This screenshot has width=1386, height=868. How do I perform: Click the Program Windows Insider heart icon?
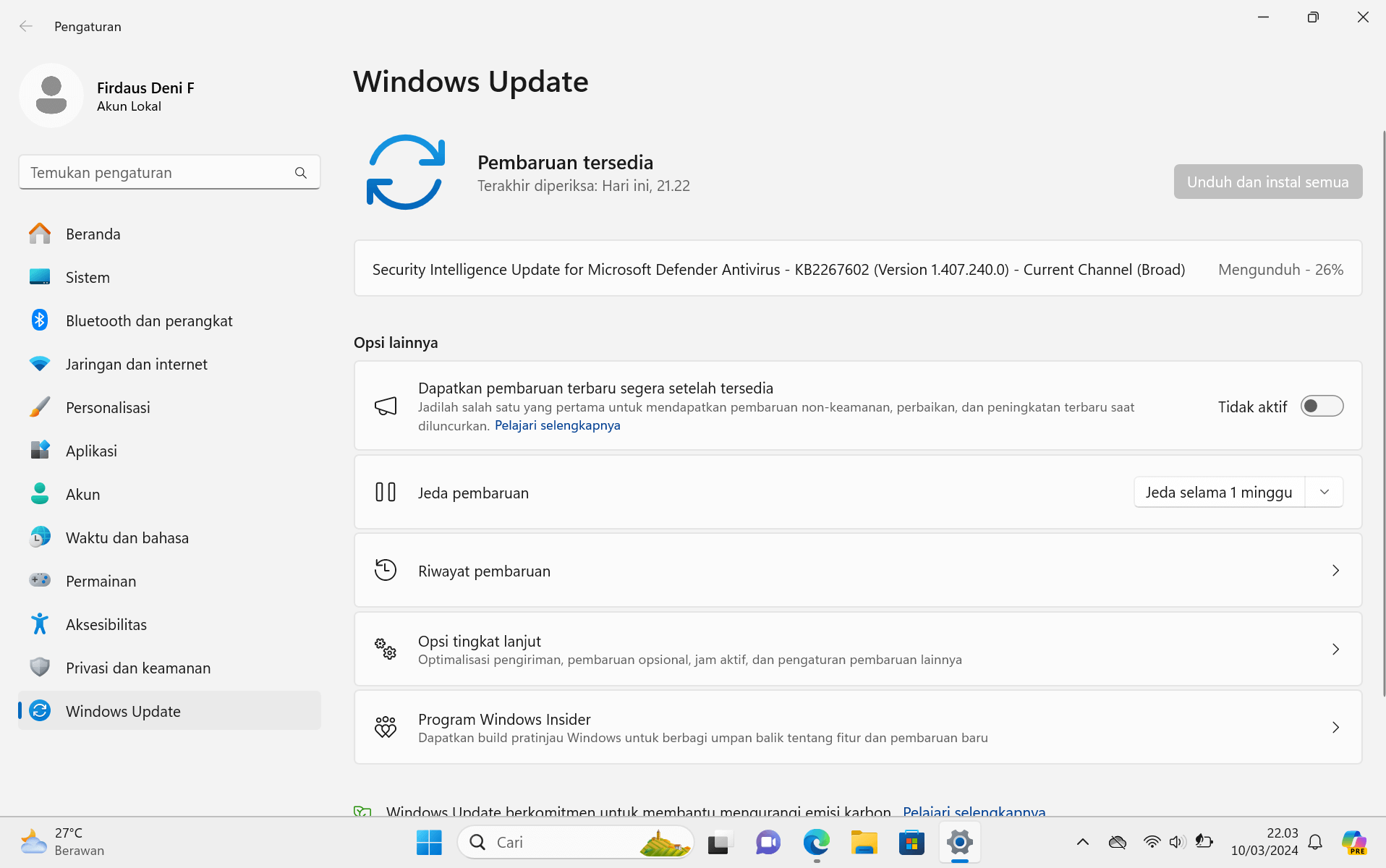point(386,727)
